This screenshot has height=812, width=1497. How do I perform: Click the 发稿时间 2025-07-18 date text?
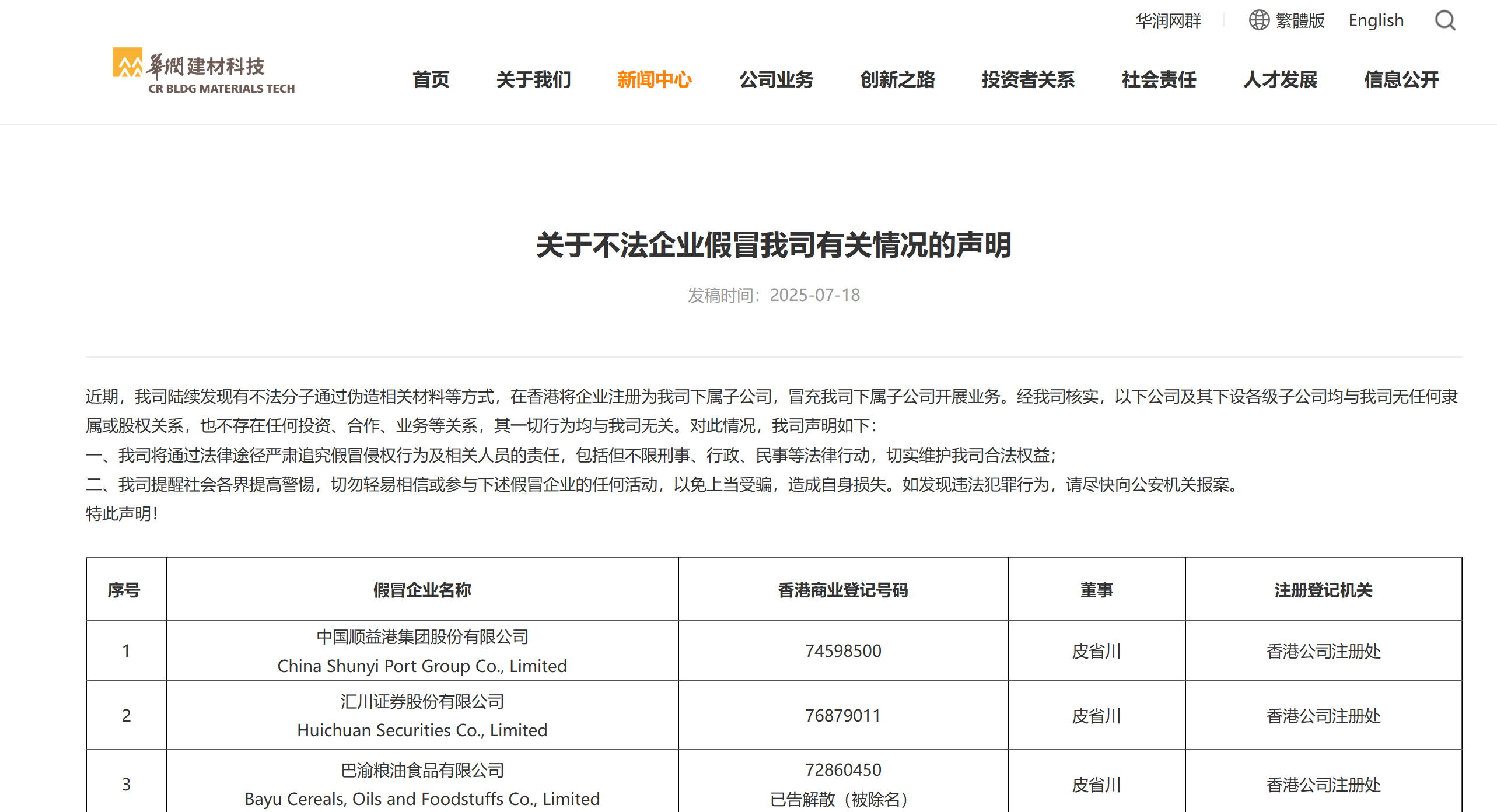click(774, 295)
